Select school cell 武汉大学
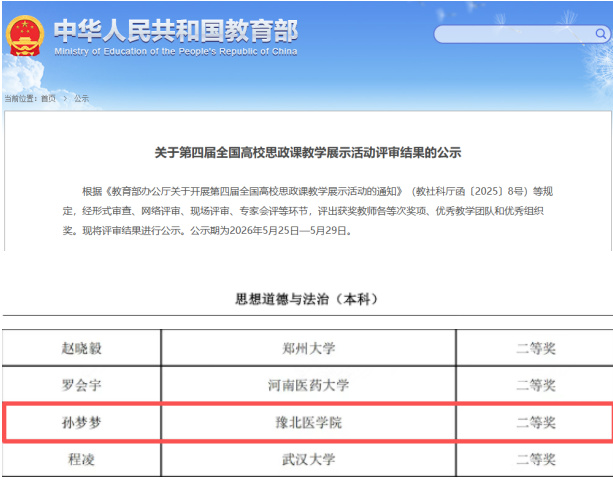The width and height of the screenshot is (613, 479). [x=308, y=459]
